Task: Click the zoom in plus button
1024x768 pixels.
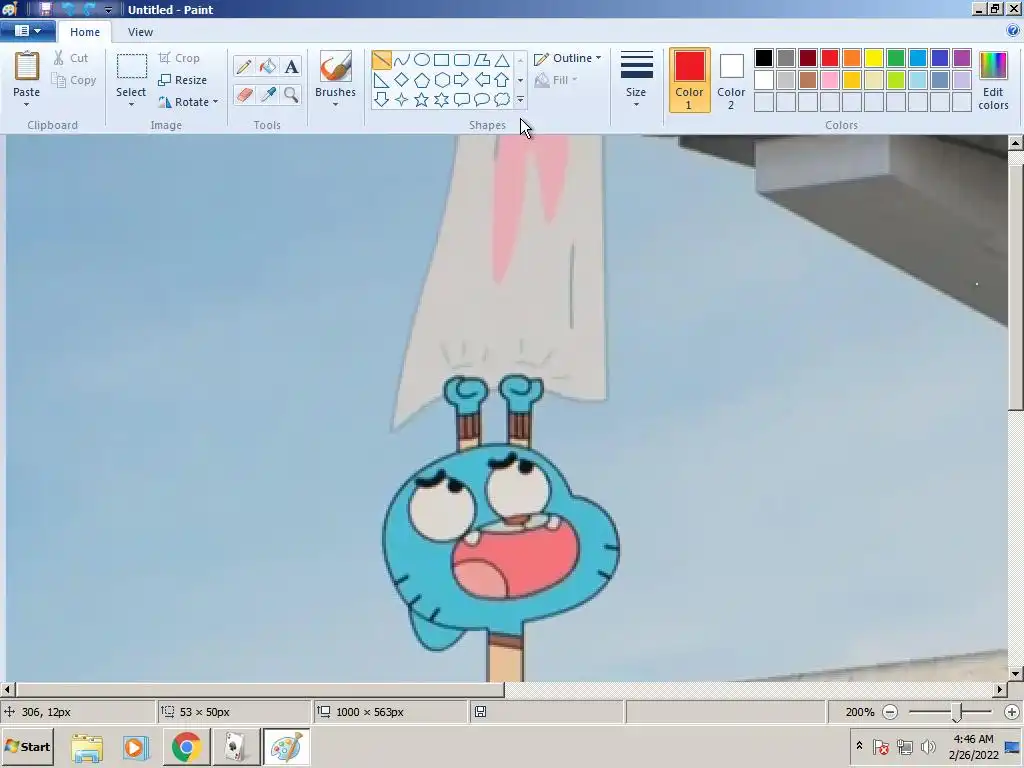Action: coord(1012,712)
